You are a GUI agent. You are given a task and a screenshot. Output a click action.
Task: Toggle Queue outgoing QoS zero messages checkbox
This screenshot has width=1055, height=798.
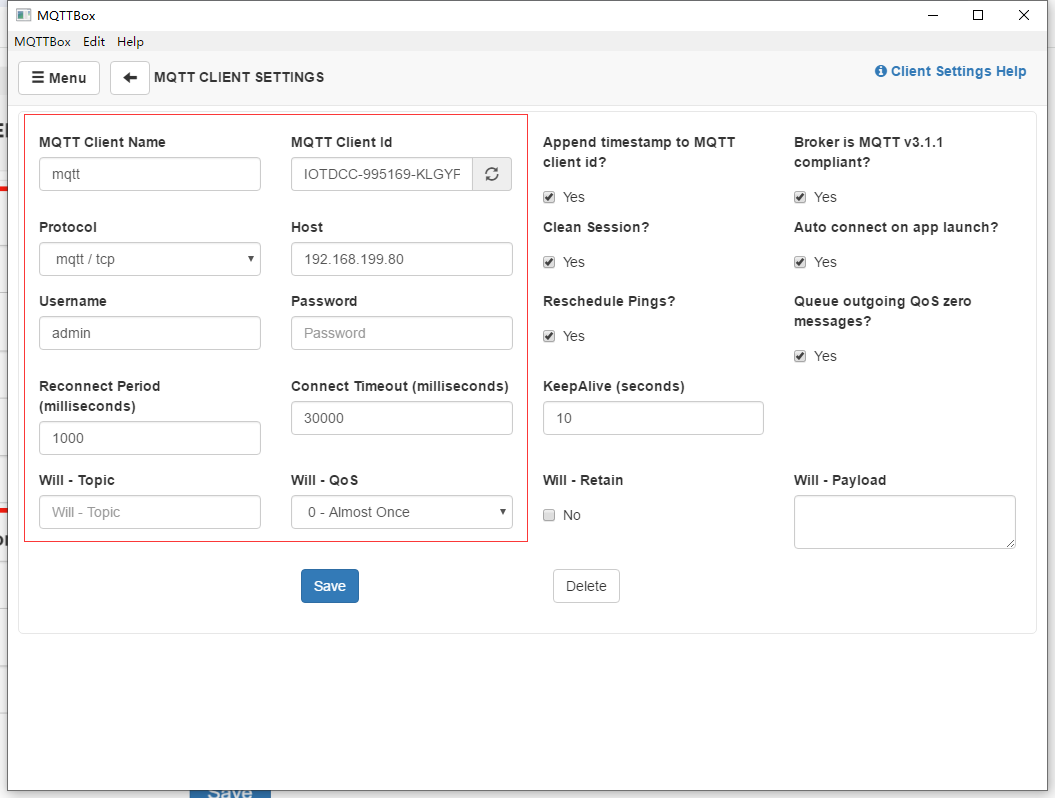pos(800,357)
